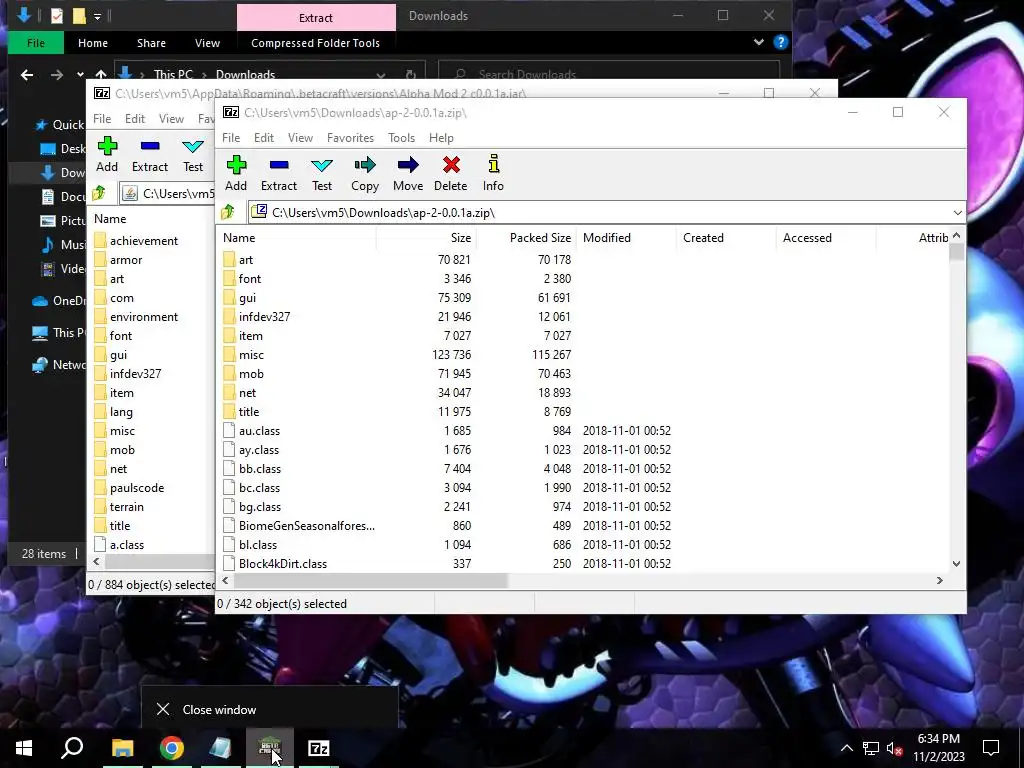The image size is (1024, 768).
Task: Select a.class in the jar window
Action: [x=127, y=545]
